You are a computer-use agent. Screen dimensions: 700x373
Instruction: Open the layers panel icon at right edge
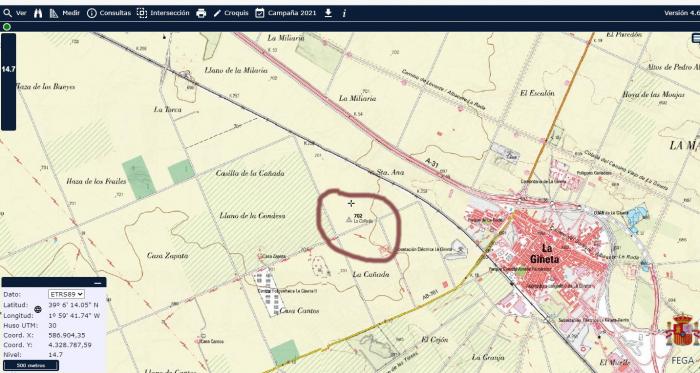(696, 39)
